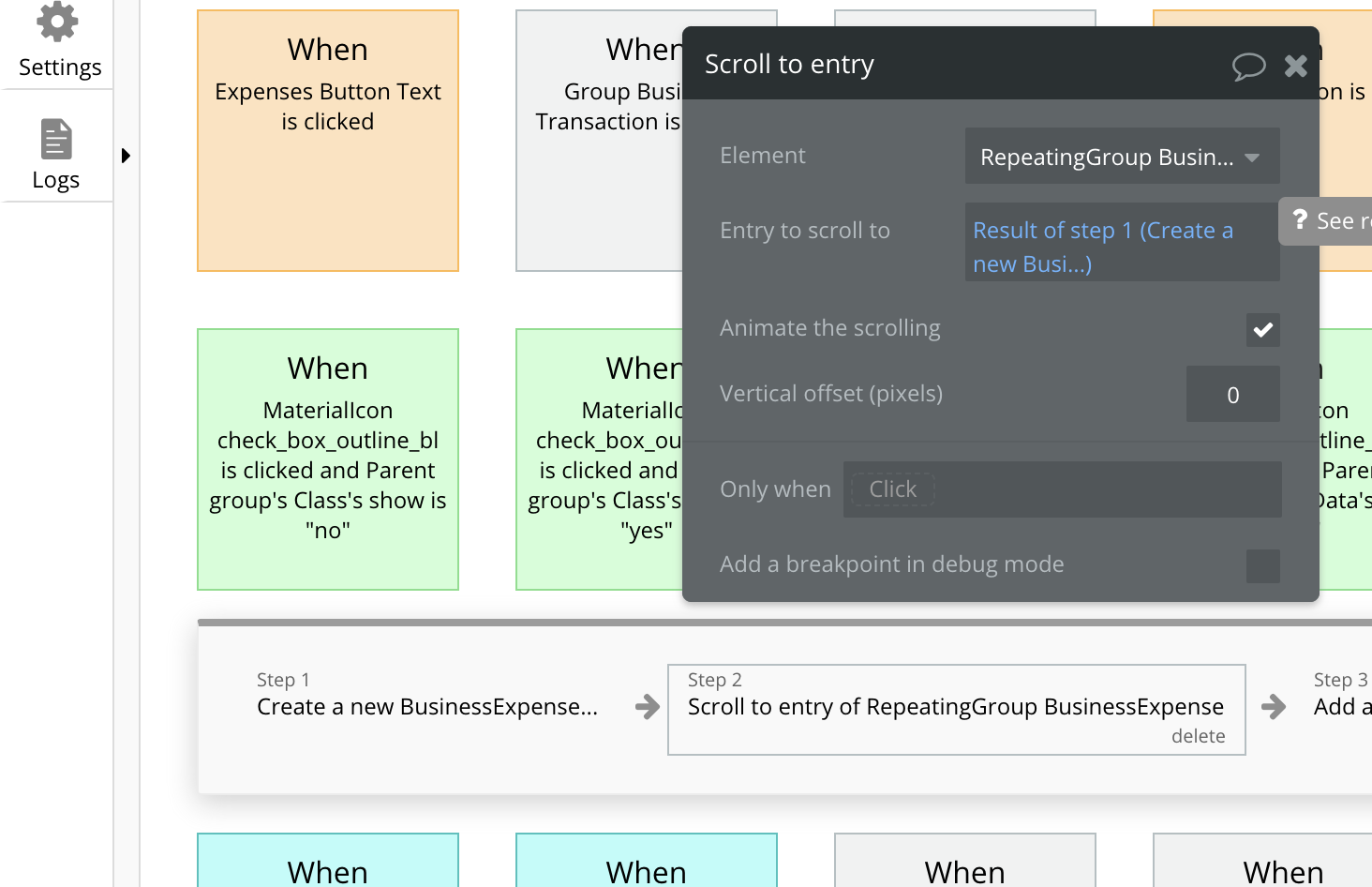Click the arrow between Step 2 and Step 3

pos(1274,706)
